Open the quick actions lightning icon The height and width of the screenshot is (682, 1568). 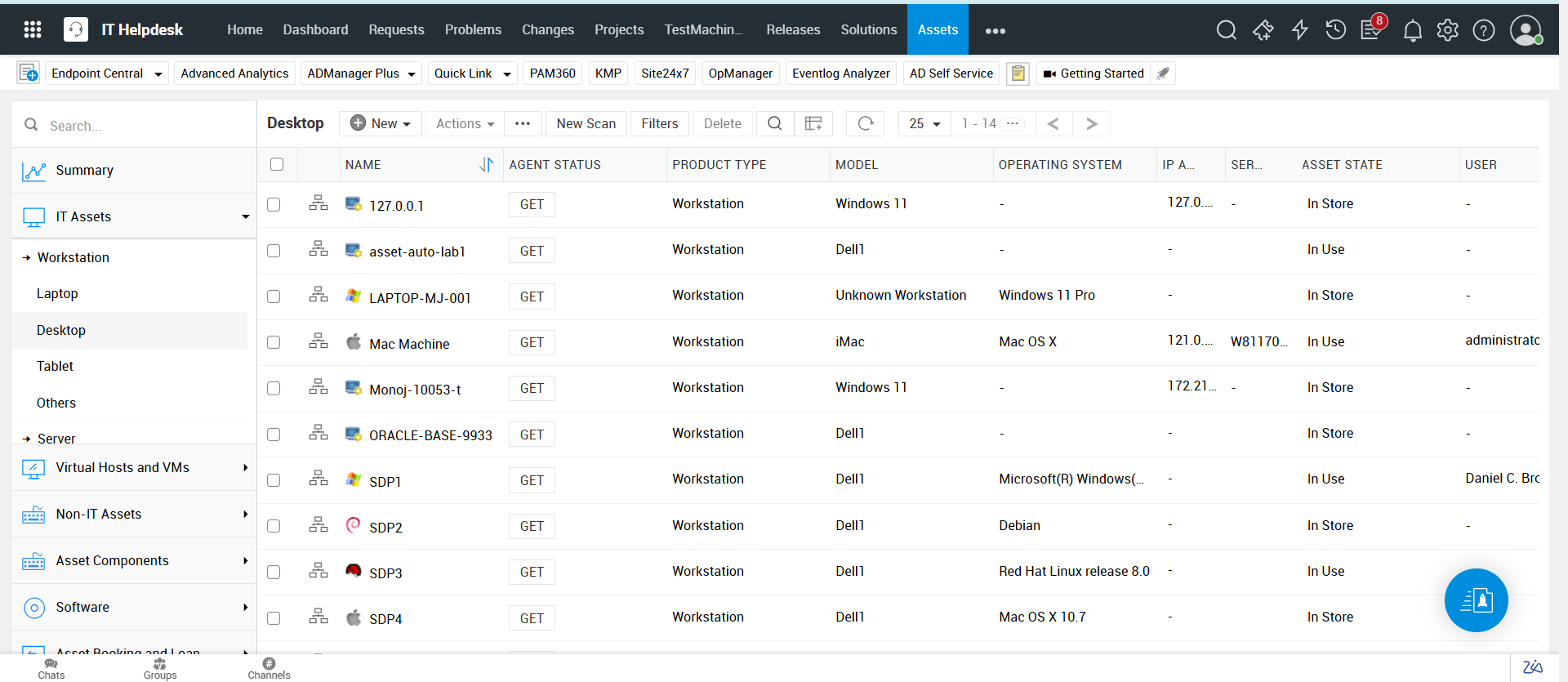tap(1299, 30)
